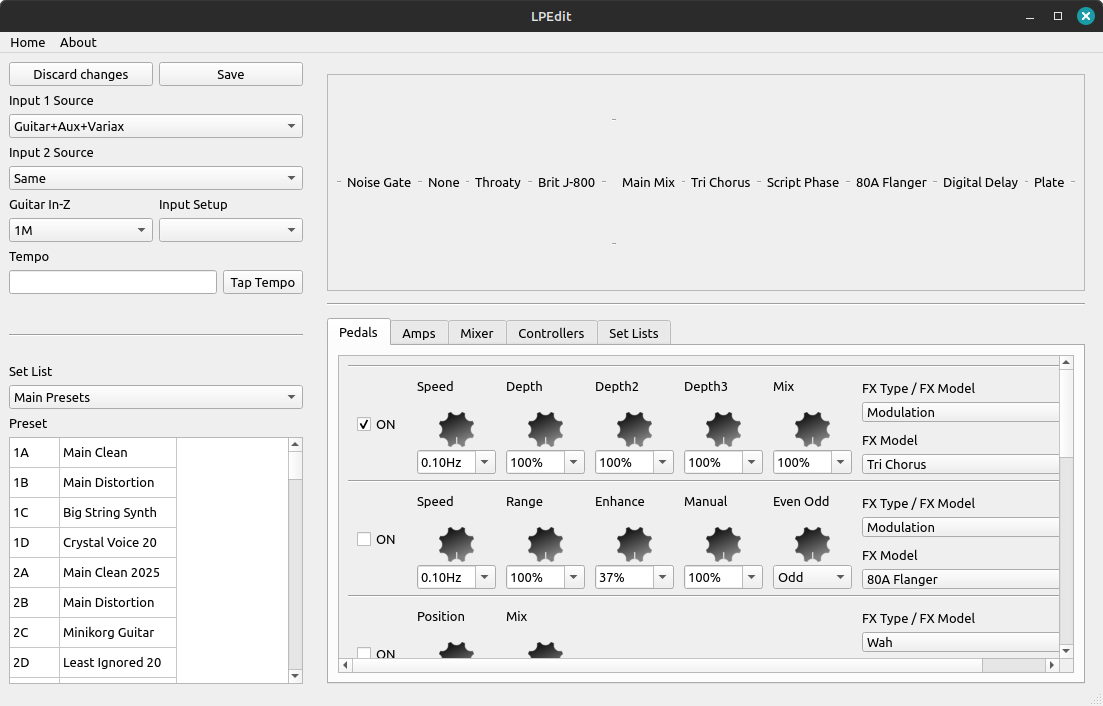Open the Set List Main Presets dropdown

155,397
